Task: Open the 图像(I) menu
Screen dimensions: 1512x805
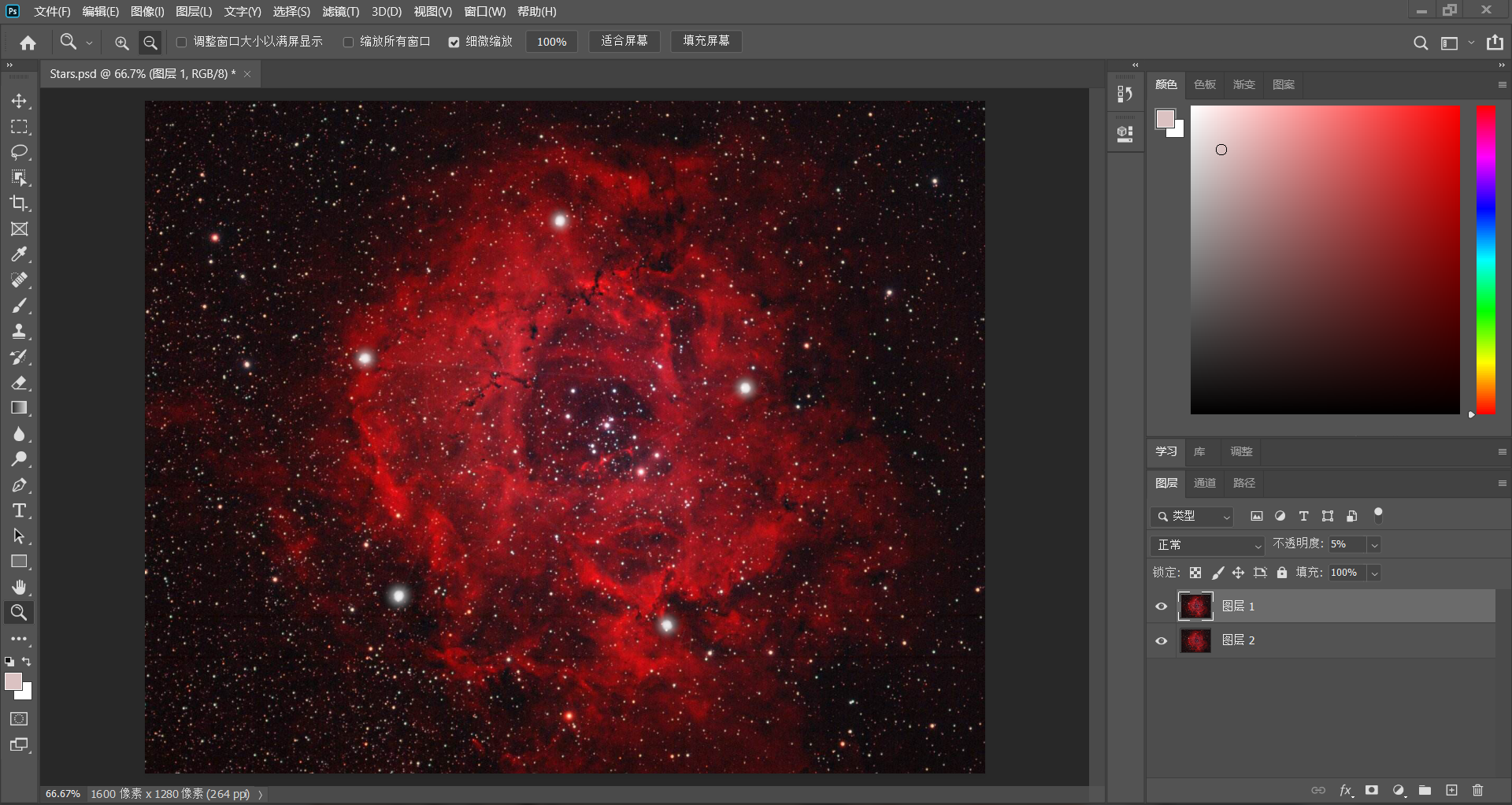Action: [147, 12]
